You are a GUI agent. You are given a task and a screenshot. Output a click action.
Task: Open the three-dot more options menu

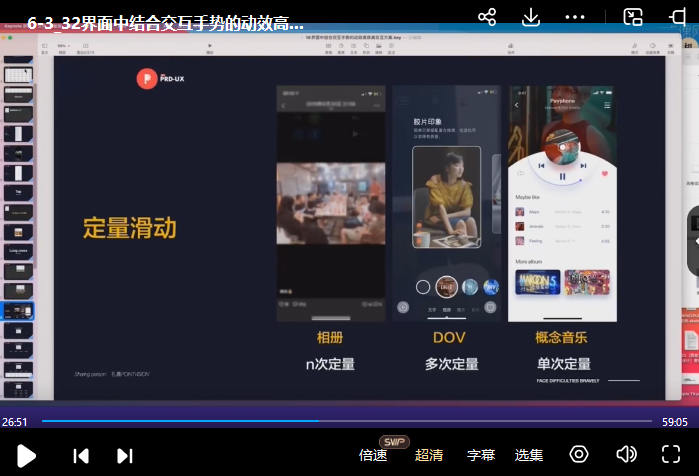coord(575,17)
